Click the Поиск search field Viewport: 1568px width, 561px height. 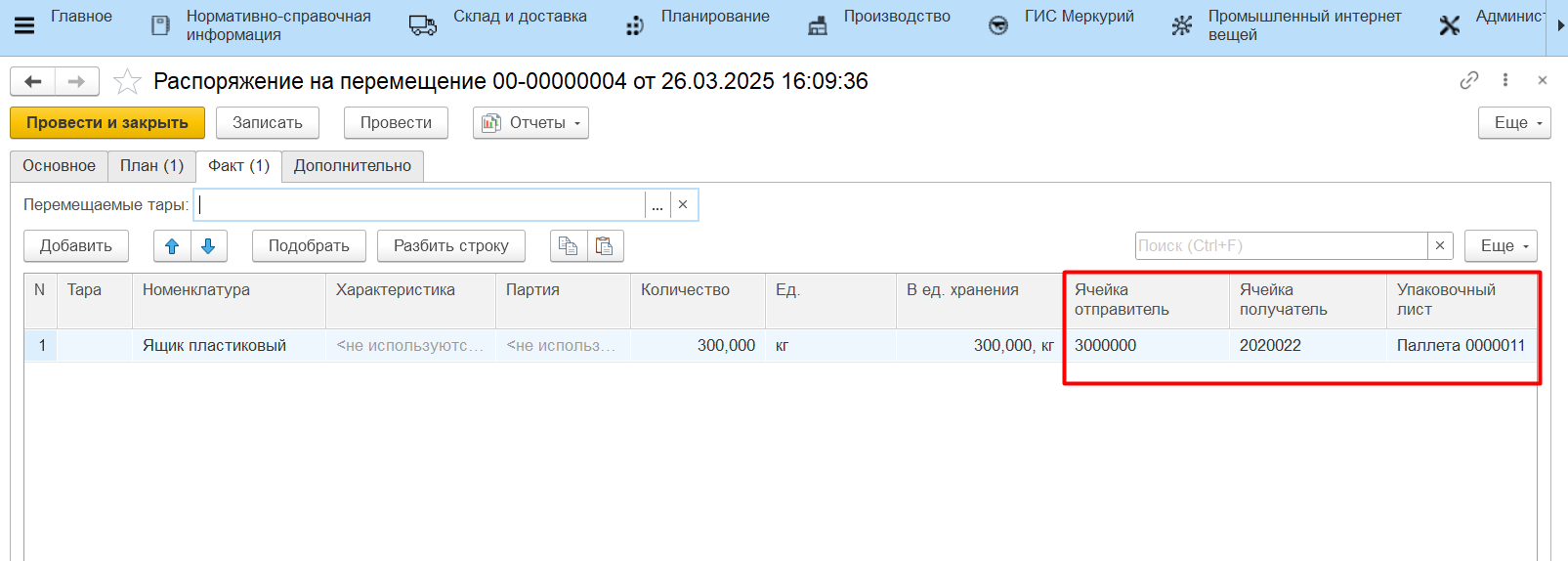pyautogui.click(x=1280, y=246)
